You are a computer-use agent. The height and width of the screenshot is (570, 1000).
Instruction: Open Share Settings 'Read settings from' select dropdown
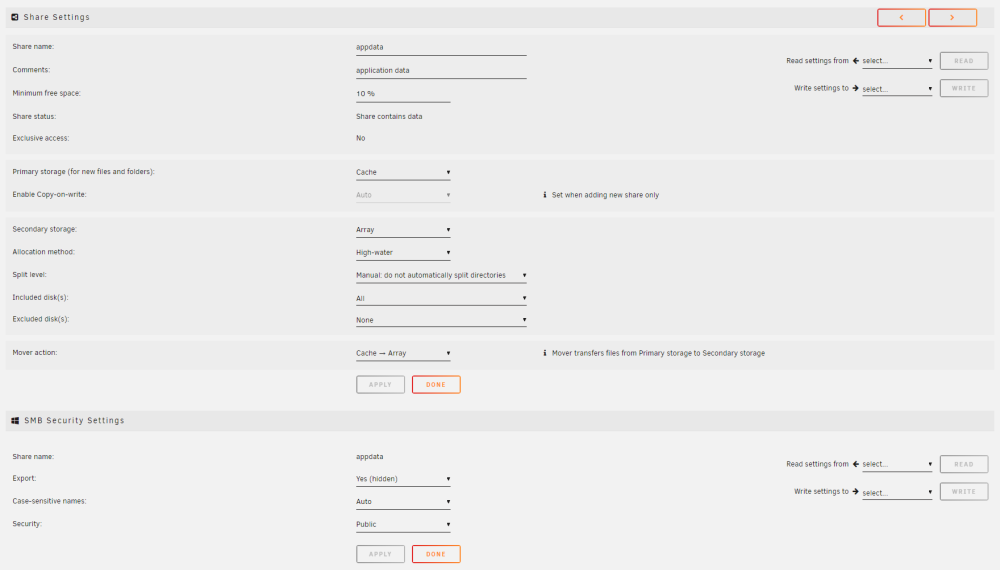(x=897, y=61)
